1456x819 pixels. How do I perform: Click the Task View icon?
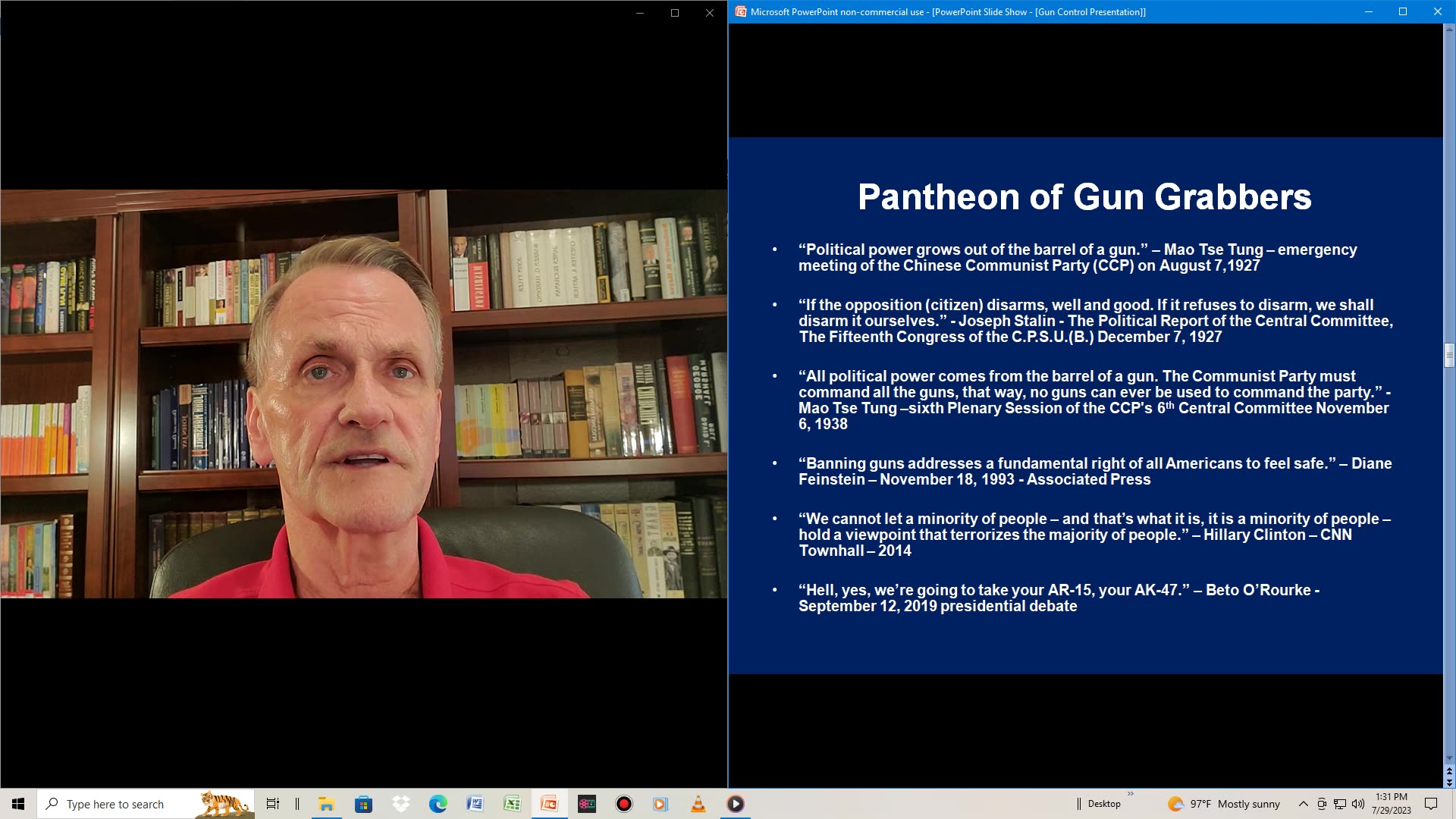click(x=272, y=804)
